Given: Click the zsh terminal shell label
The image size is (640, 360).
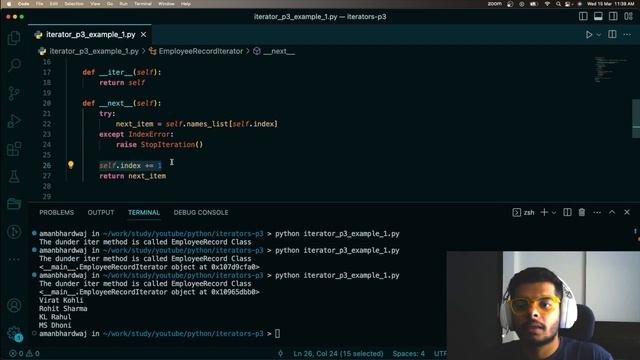Looking at the screenshot, I should [524, 212].
